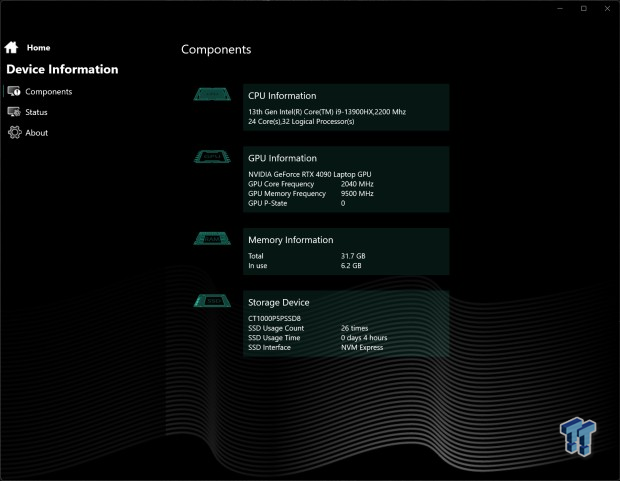Click the 26 times value
Screen dimensions: 620x481
pos(354,328)
